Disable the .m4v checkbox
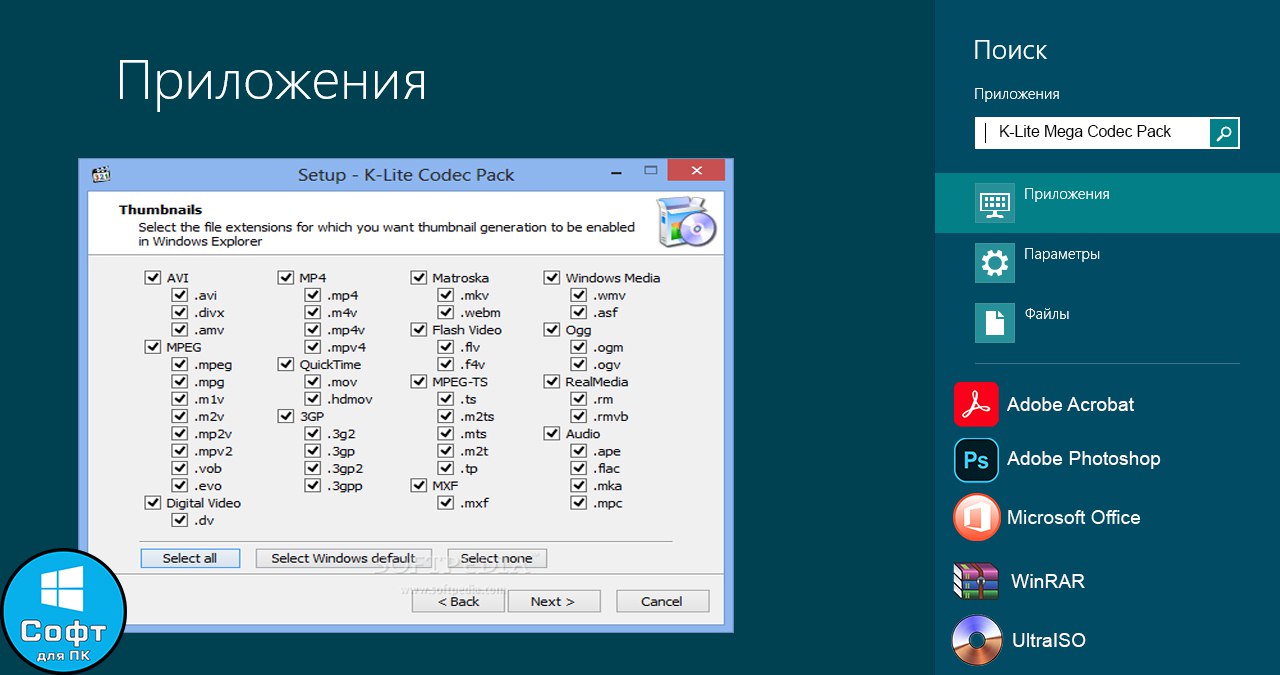Screen dimensions: 1280x675 tap(312, 312)
